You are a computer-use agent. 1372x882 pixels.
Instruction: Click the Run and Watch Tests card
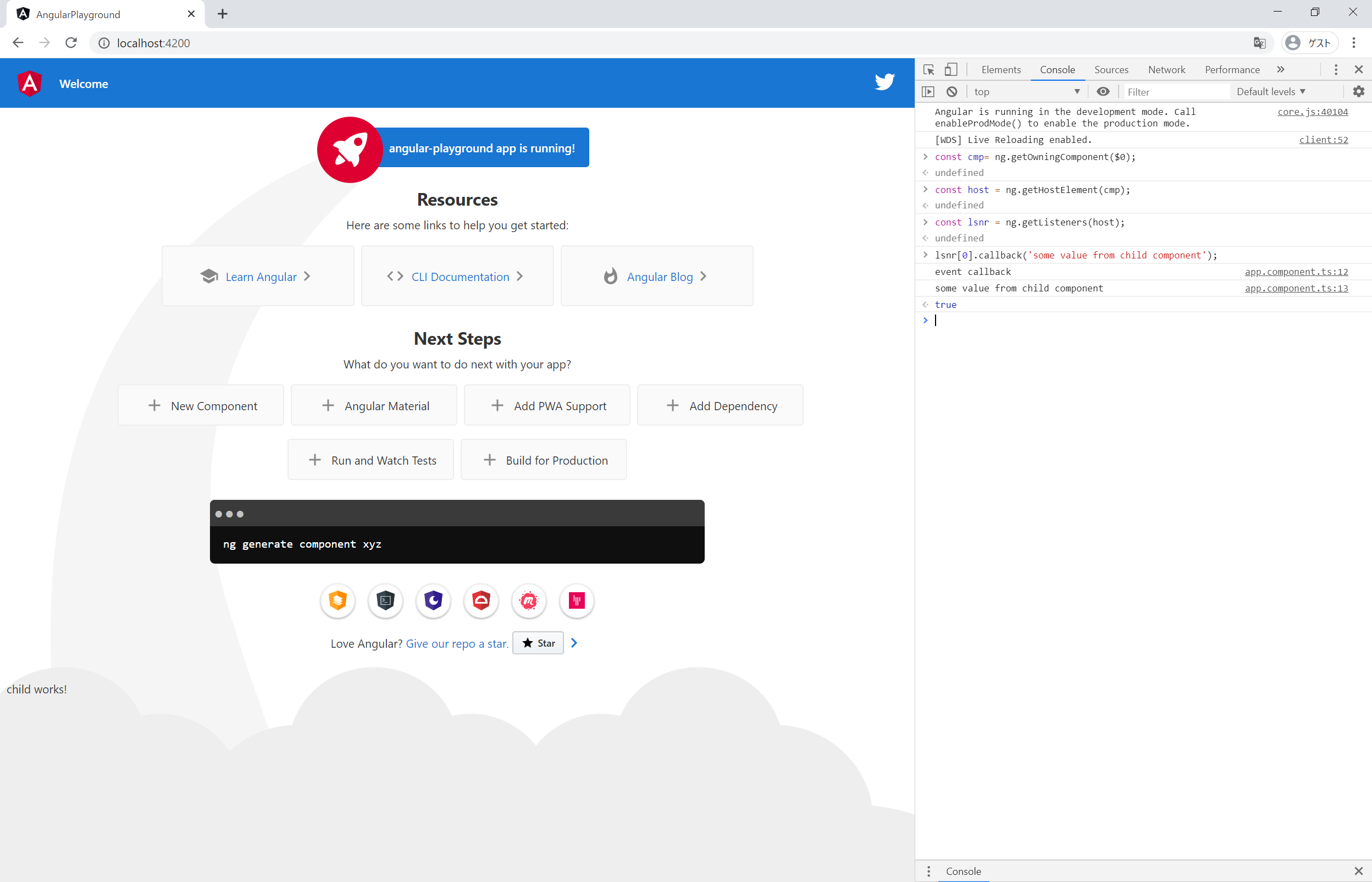370,459
